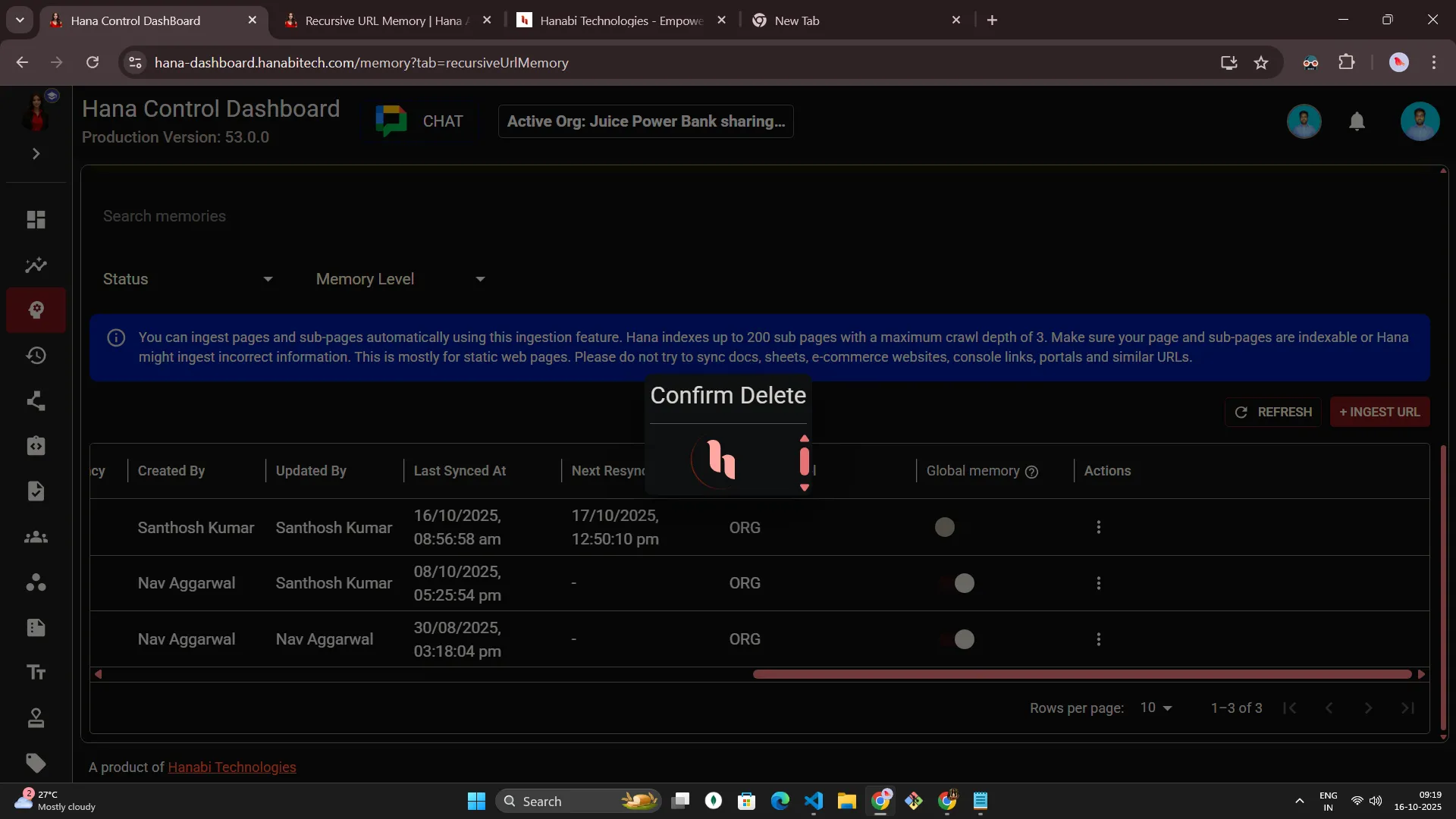The width and height of the screenshot is (1456, 819).
Task: Click the team members group icon
Action: click(x=36, y=538)
